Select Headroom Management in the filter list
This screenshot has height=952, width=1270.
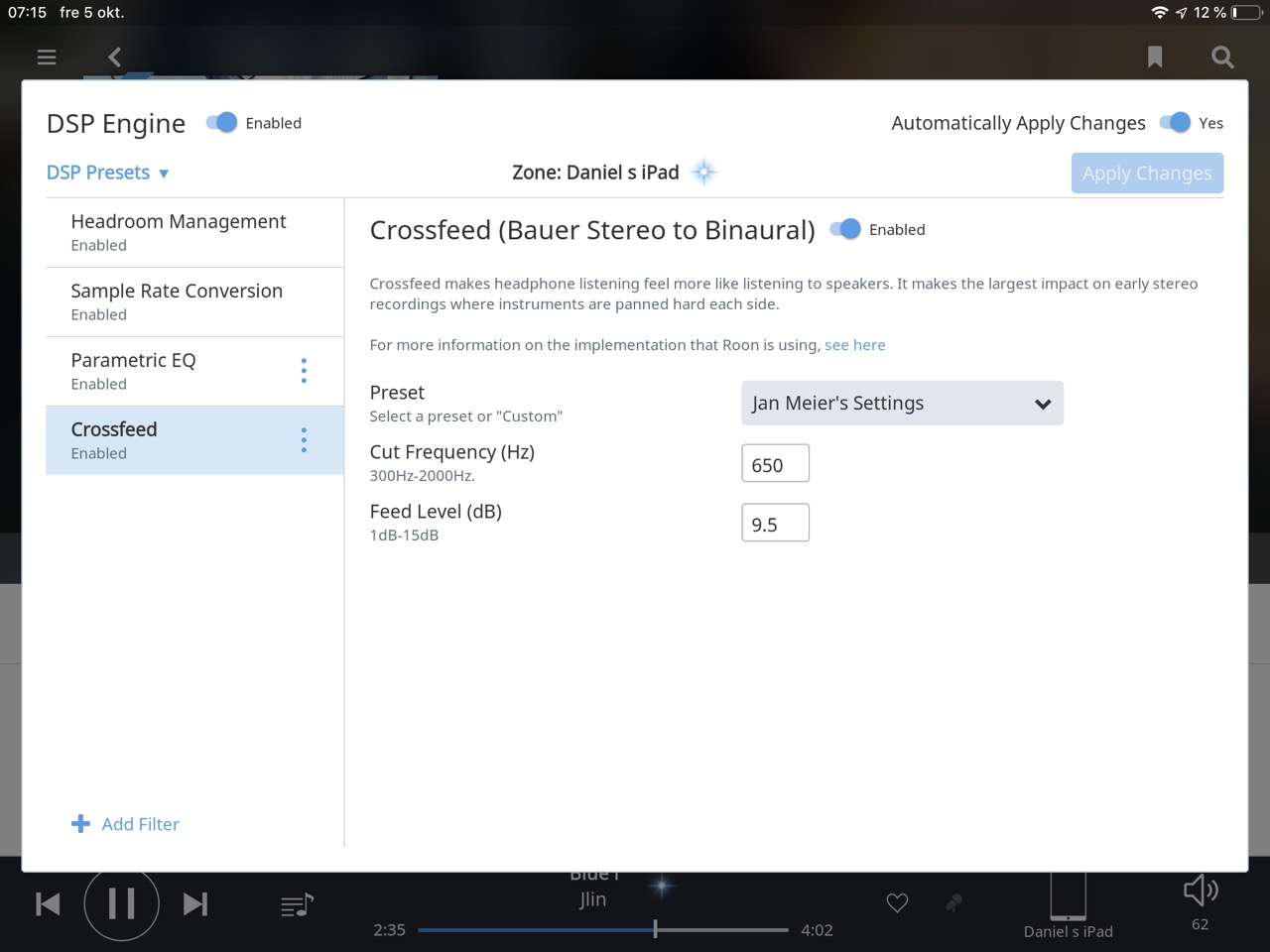tap(179, 232)
